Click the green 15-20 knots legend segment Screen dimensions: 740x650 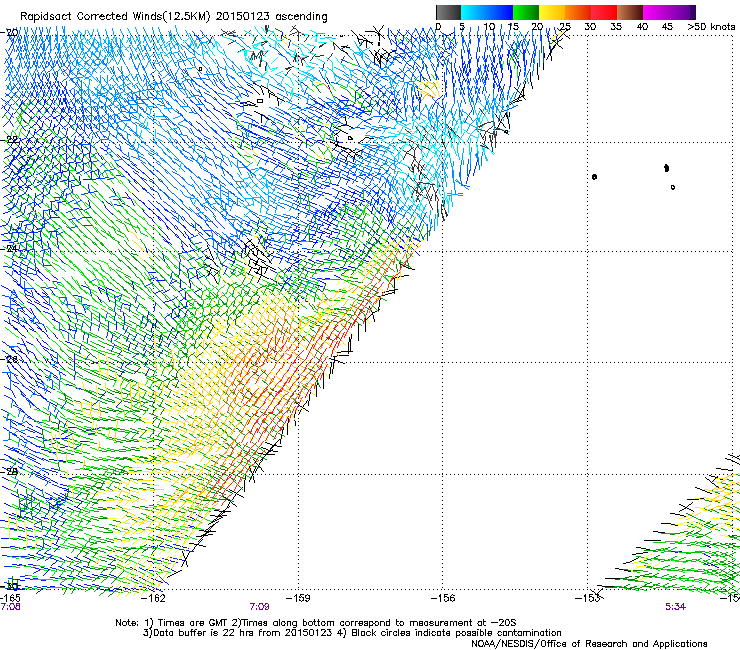point(526,12)
